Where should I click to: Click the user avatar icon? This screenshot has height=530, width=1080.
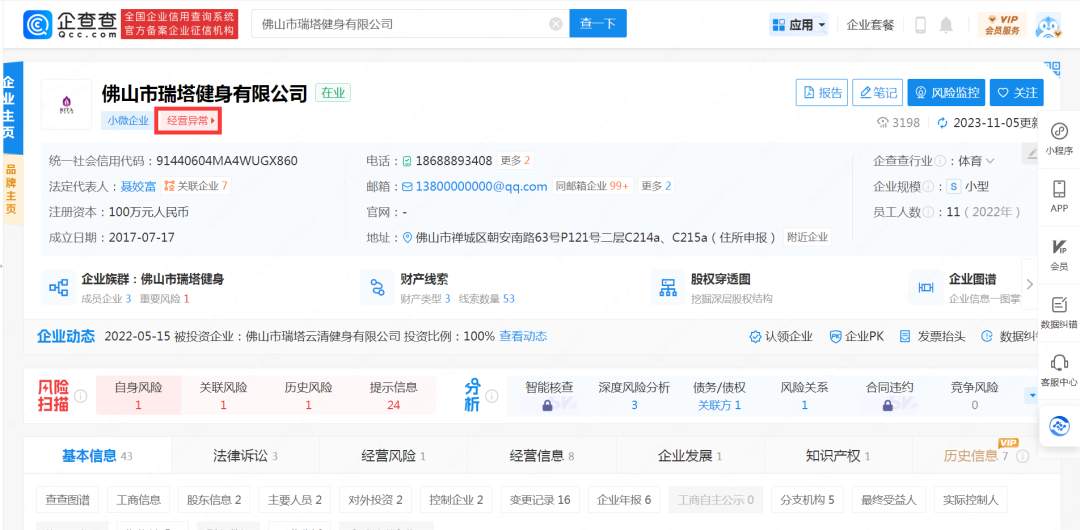(1048, 25)
